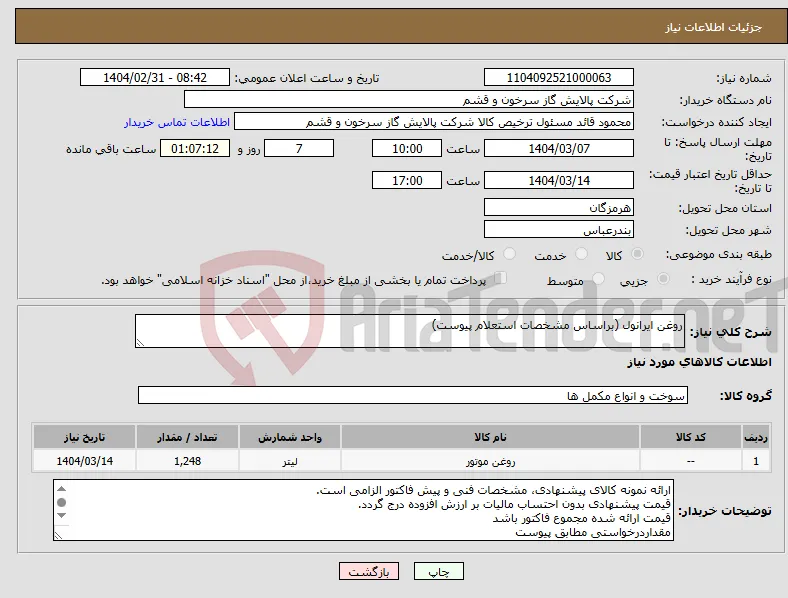Click the ردیف column header
Screen dimensions: 788x598
756,437
